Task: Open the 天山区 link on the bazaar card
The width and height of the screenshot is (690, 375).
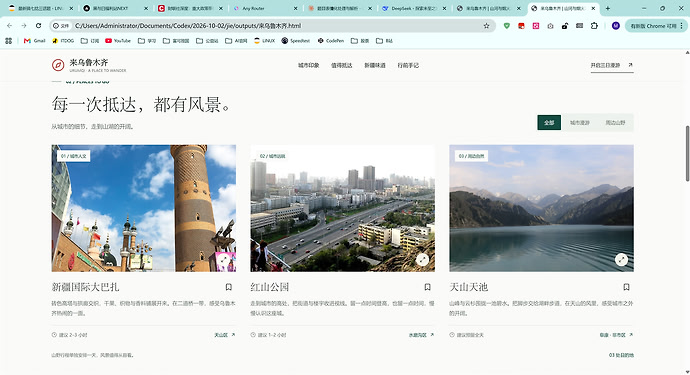Action: 224,335
